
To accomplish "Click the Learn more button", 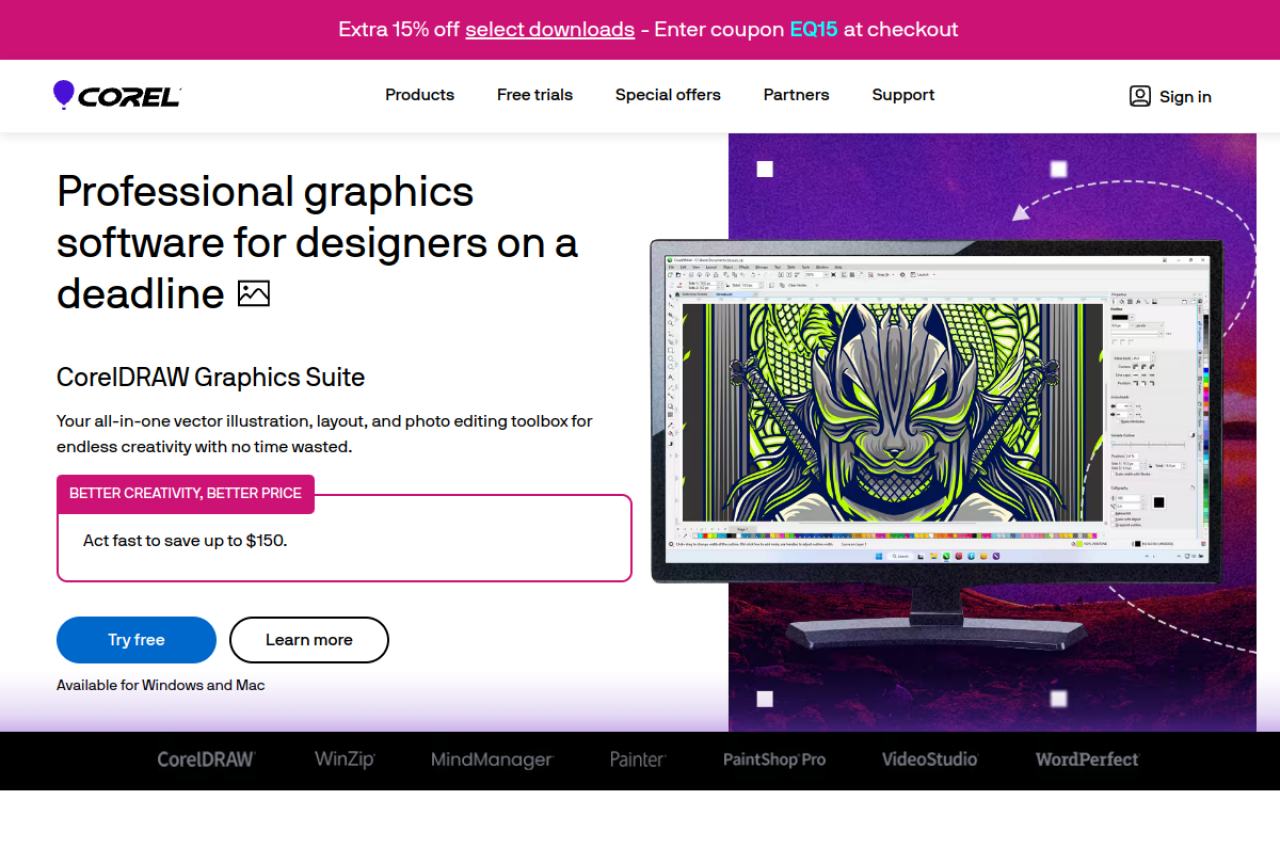I will tap(309, 640).
